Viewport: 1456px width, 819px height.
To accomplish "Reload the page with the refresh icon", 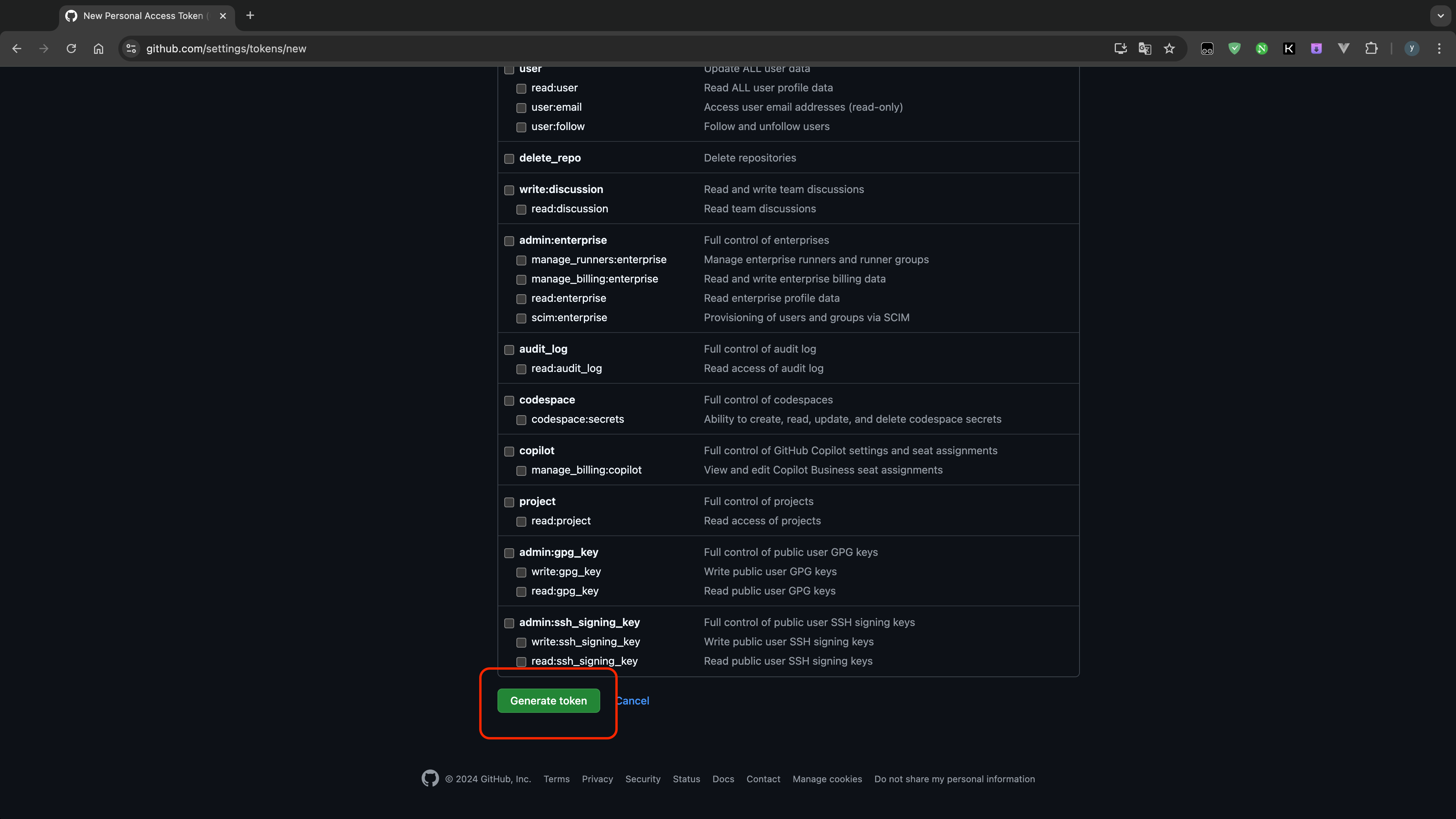I will coord(71,49).
